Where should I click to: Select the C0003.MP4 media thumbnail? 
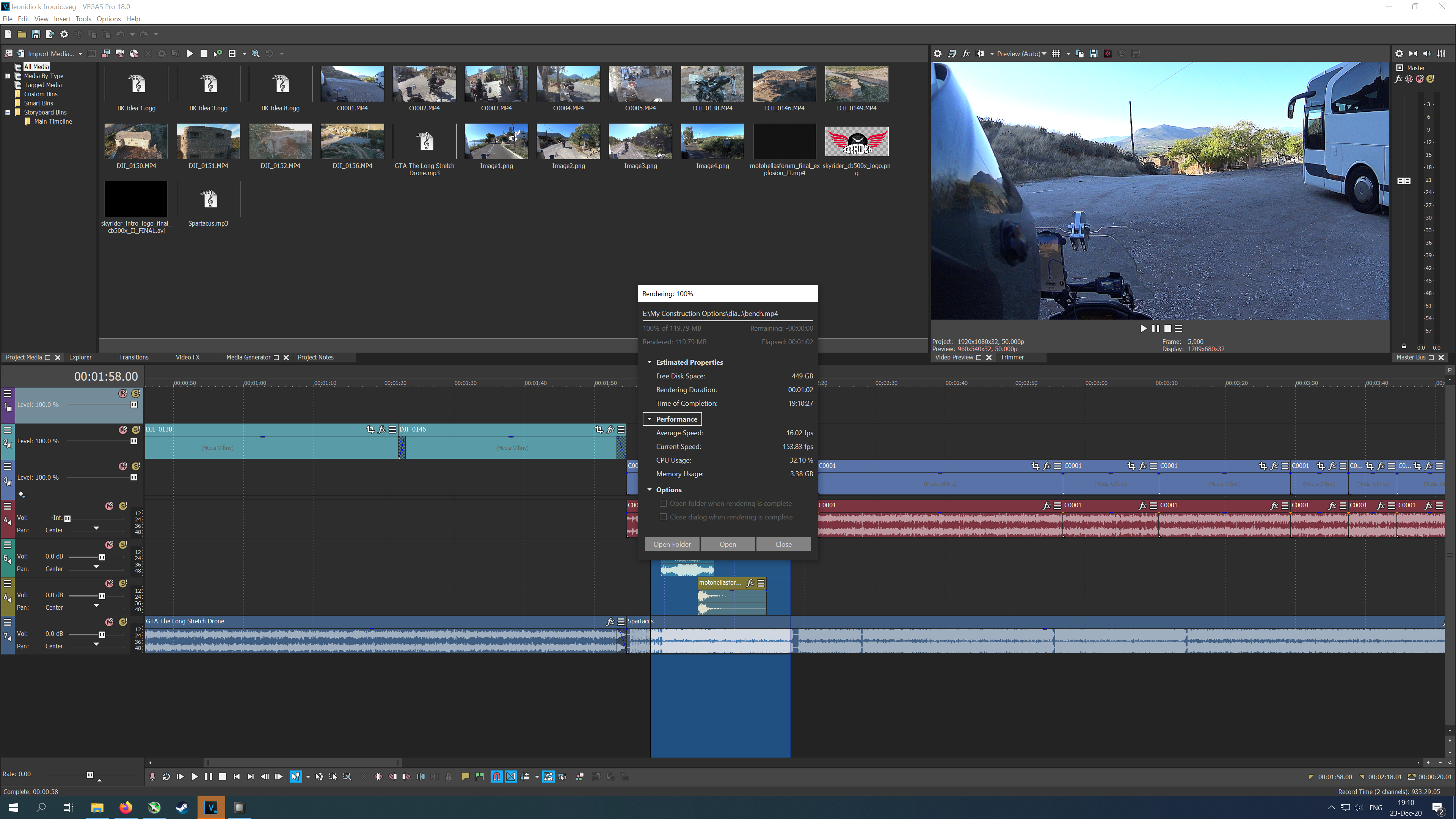(x=496, y=84)
